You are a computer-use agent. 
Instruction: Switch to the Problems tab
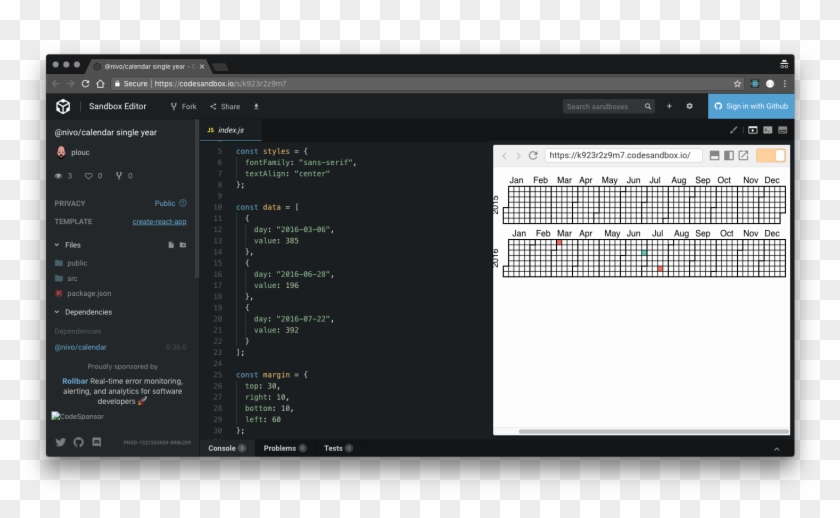pyautogui.click(x=280, y=448)
